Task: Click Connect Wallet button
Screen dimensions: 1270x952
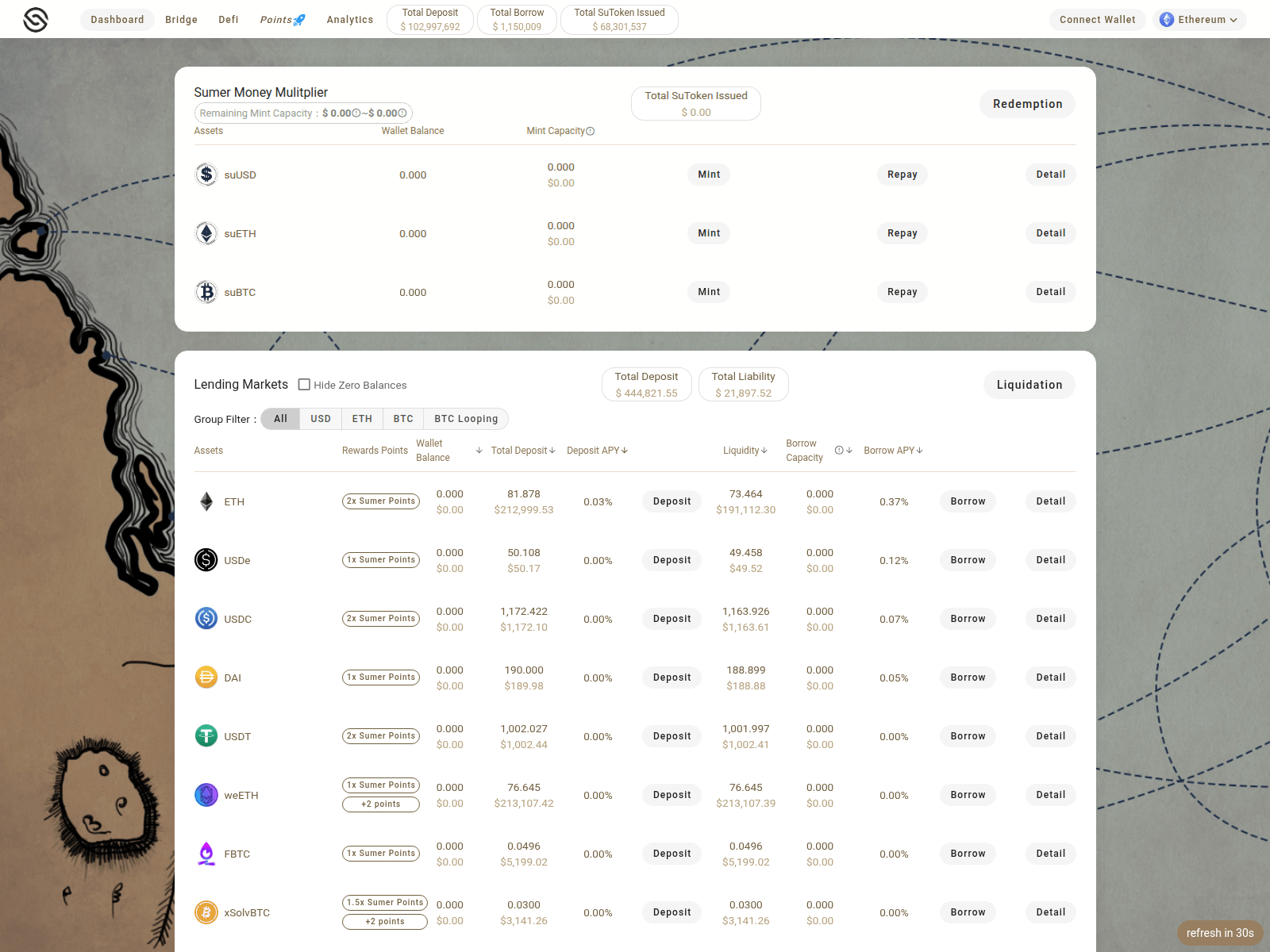Action: pyautogui.click(x=1098, y=20)
